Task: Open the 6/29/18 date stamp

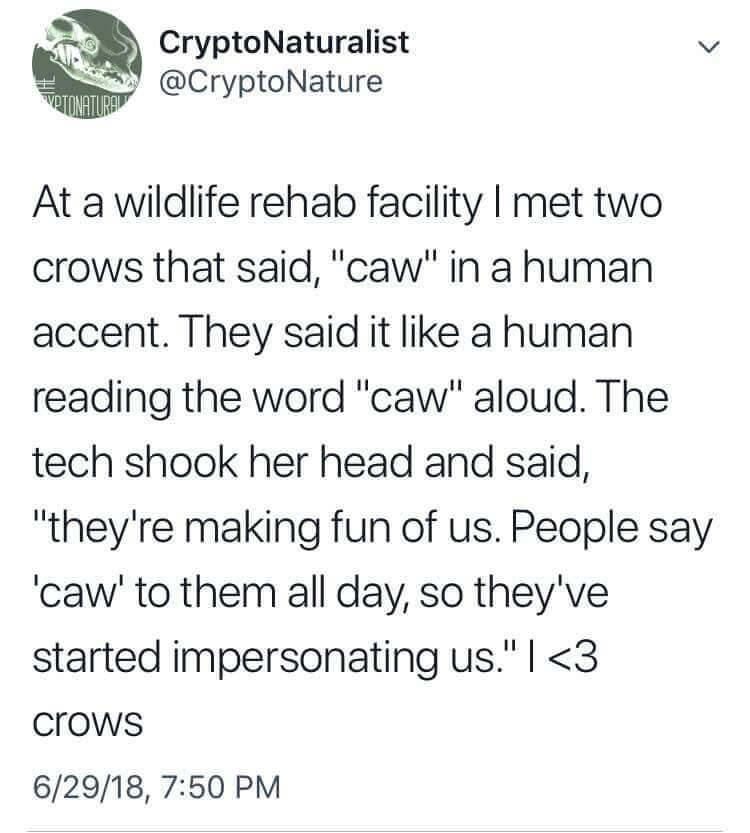Action: (88, 787)
